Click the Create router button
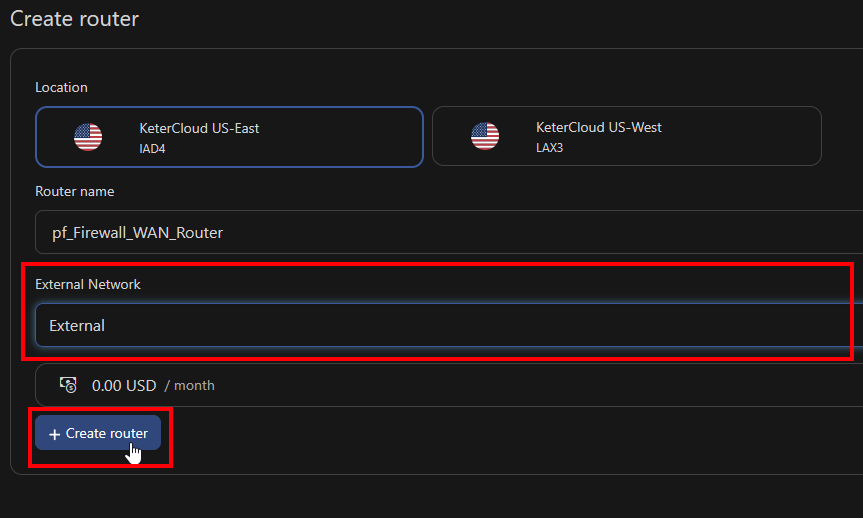863x518 pixels. (x=98, y=433)
